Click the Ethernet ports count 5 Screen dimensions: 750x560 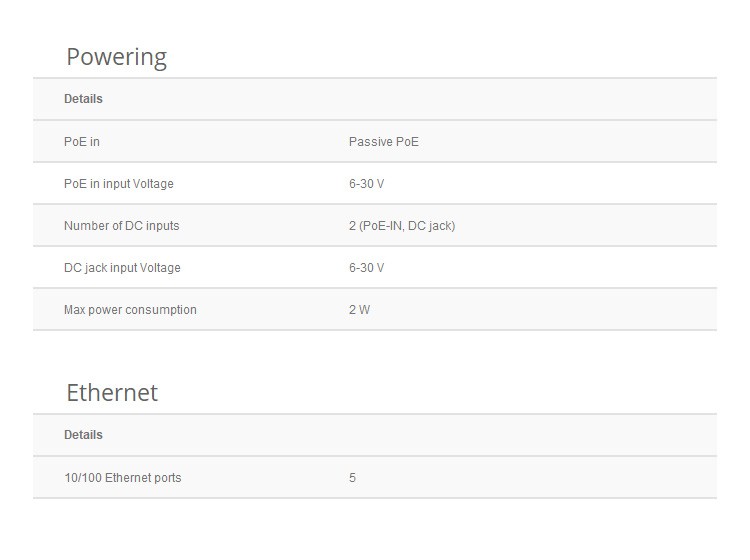353,478
